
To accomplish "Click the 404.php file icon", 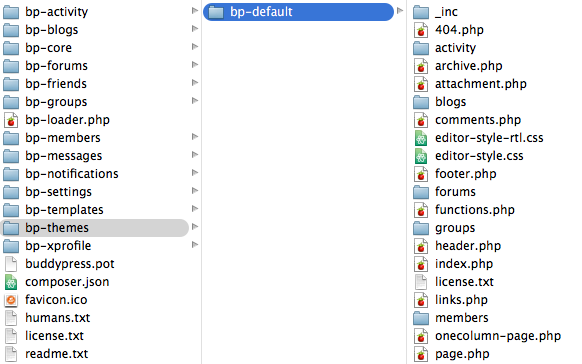I will tap(421, 30).
